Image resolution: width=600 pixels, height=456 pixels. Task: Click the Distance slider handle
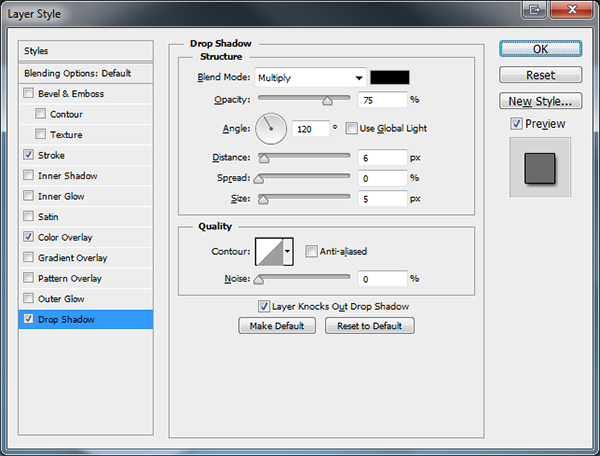coord(264,158)
